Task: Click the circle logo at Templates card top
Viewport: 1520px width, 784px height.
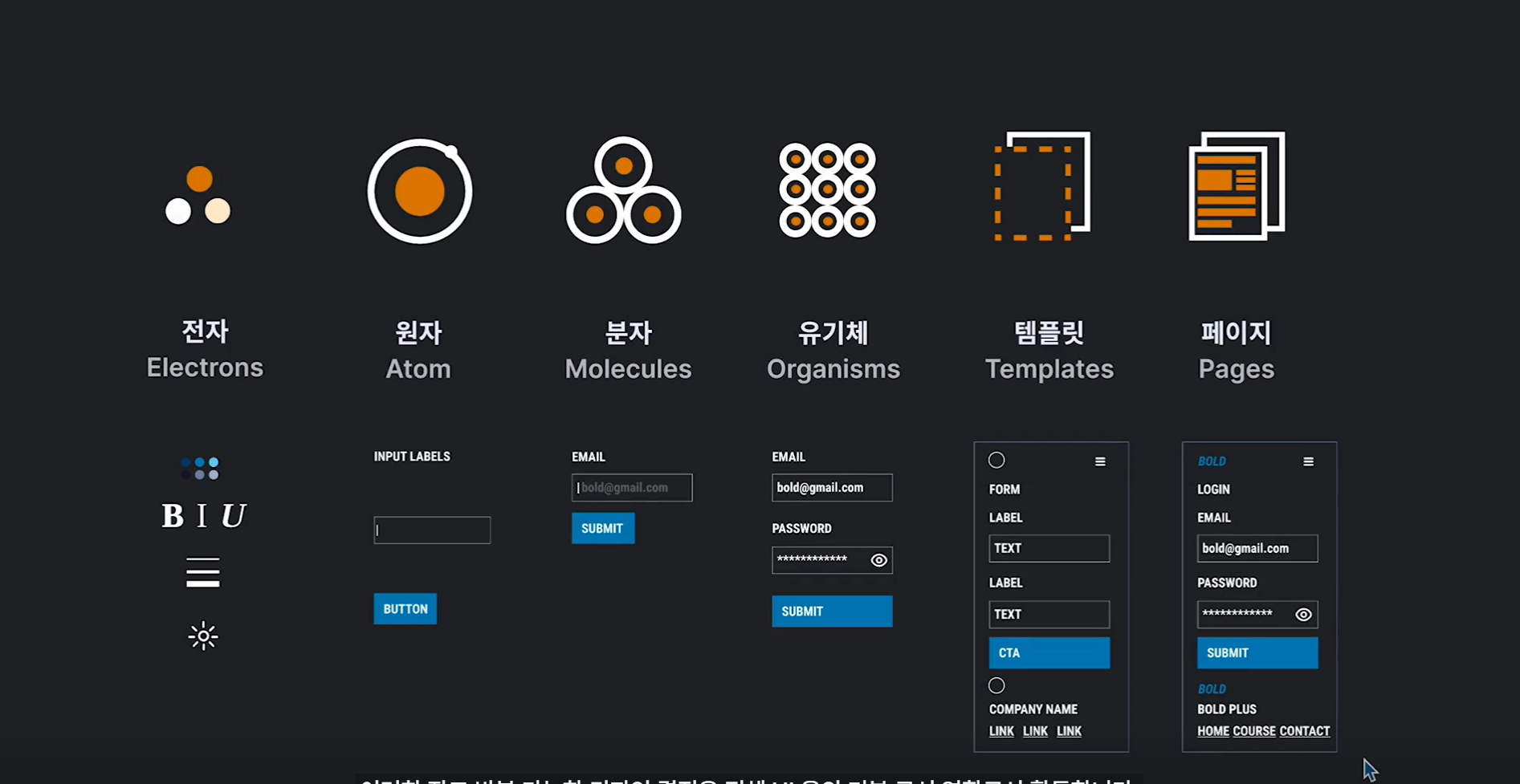Action: [996, 460]
